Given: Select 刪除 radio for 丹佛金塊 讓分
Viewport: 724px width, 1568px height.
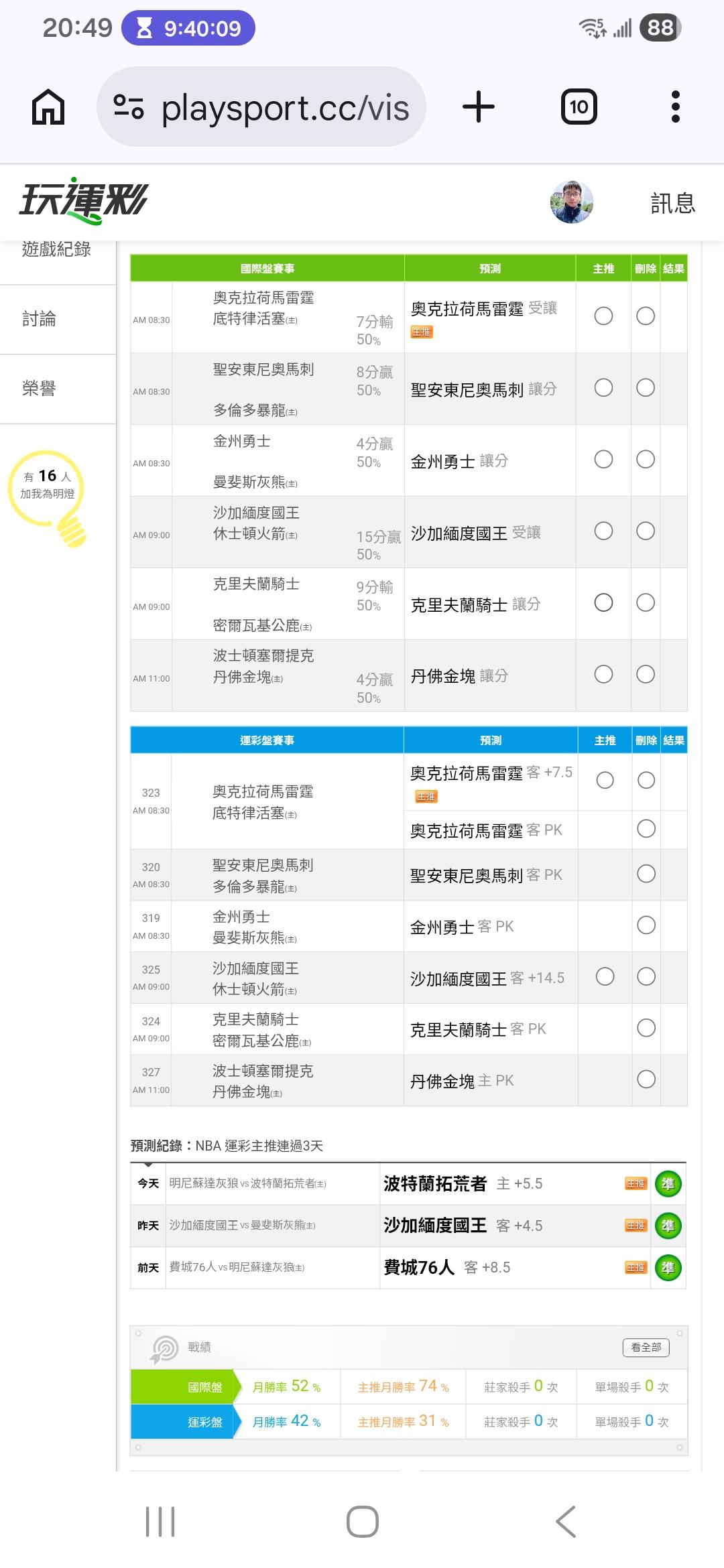Looking at the screenshot, I should coord(646,674).
